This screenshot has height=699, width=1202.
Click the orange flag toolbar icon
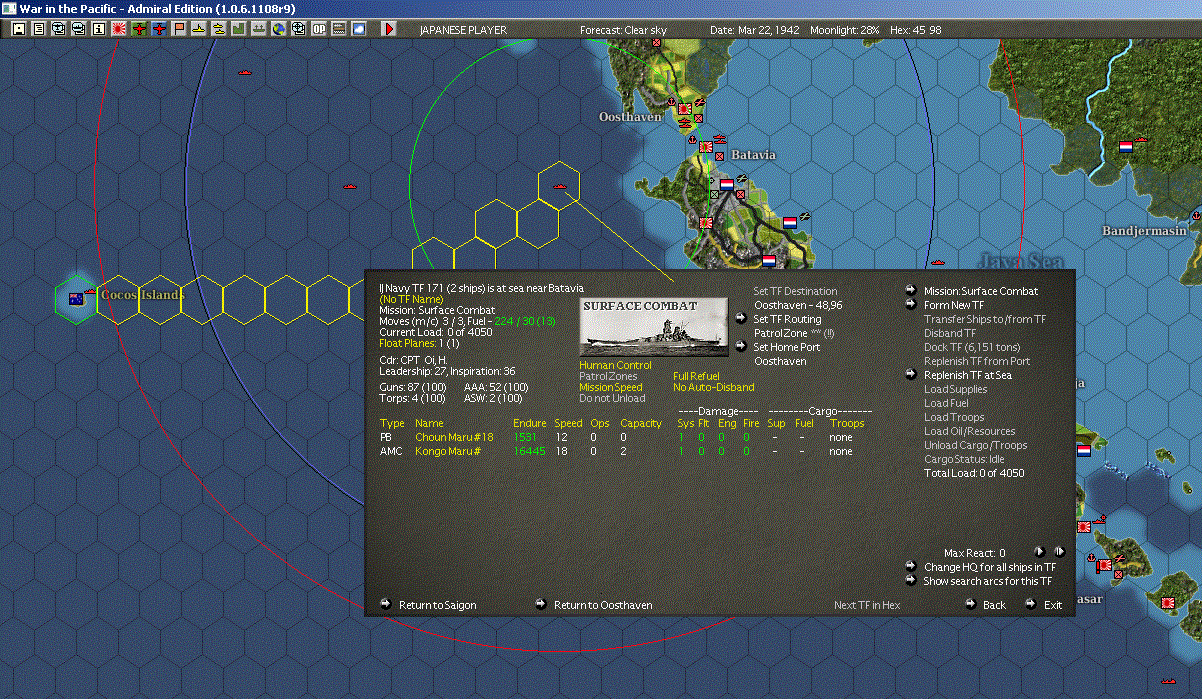pos(179,29)
